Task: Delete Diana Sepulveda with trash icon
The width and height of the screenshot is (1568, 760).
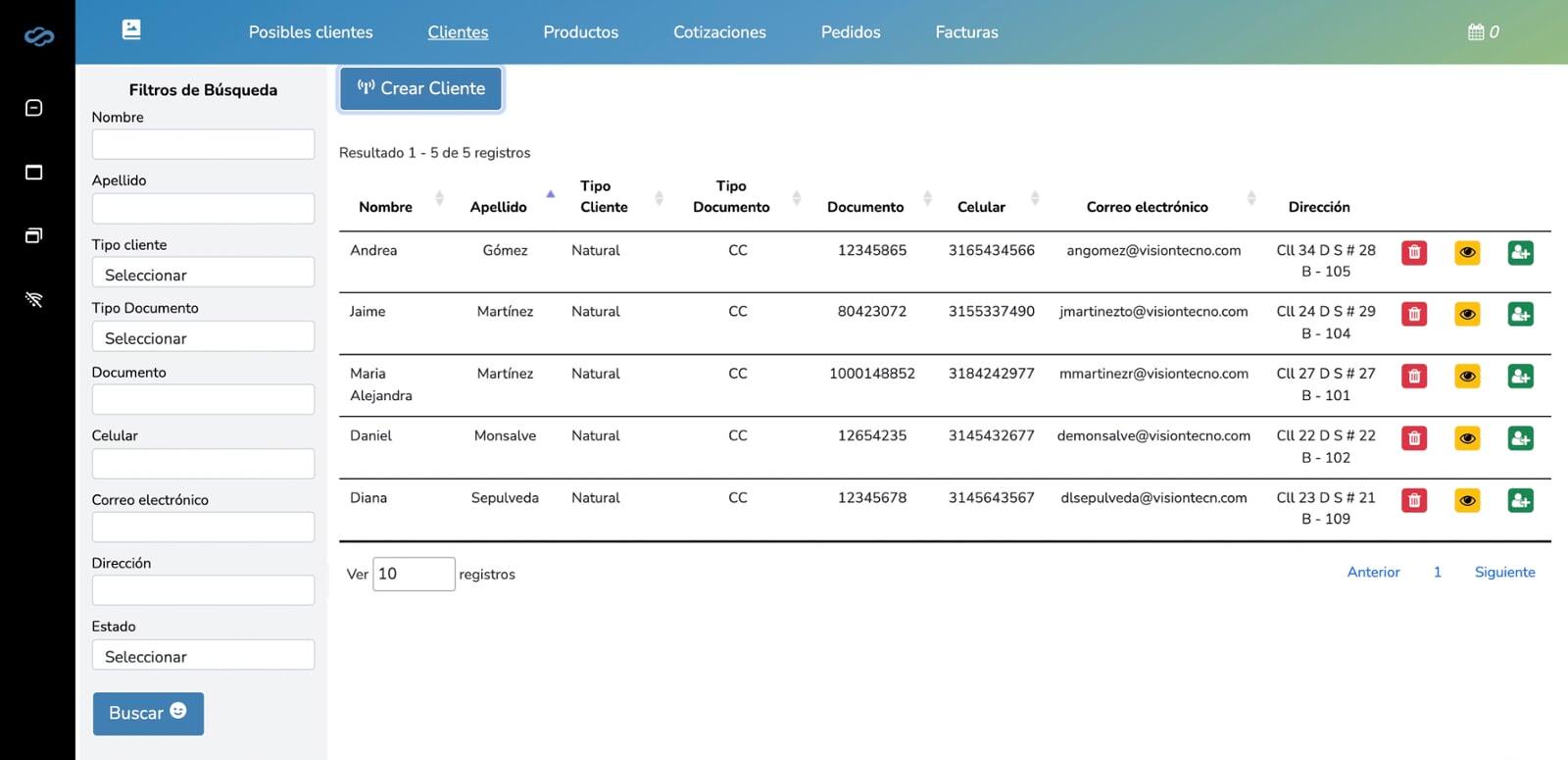Action: [x=1414, y=501]
